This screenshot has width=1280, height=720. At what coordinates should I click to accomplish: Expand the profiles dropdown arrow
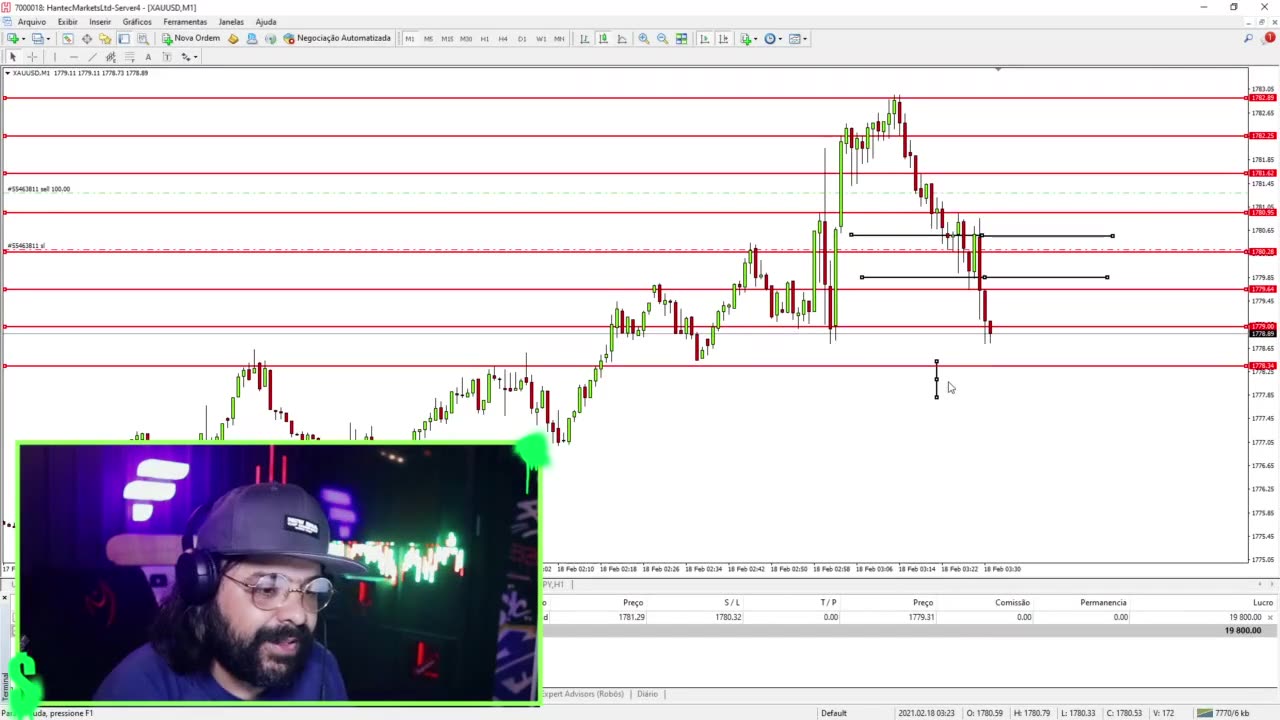click(x=48, y=39)
